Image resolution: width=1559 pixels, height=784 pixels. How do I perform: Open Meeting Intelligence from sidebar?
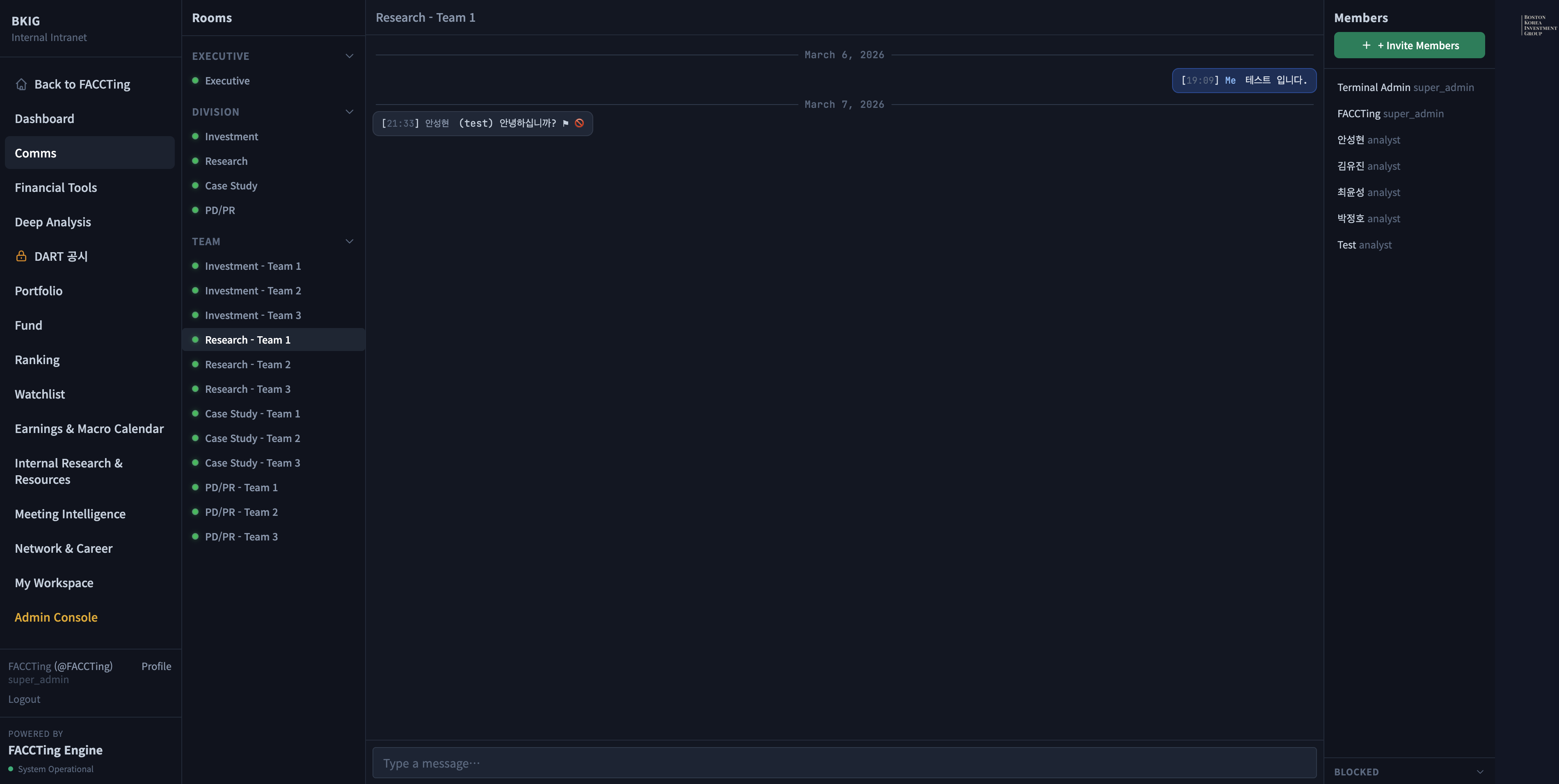[x=70, y=514]
